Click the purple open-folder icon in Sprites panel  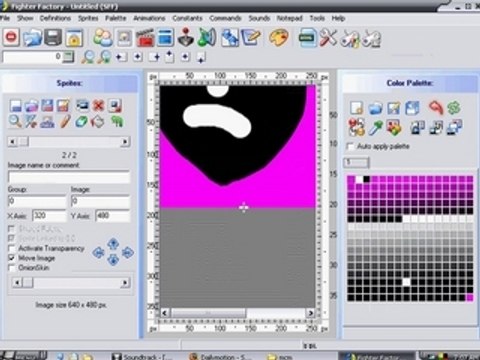32,106
